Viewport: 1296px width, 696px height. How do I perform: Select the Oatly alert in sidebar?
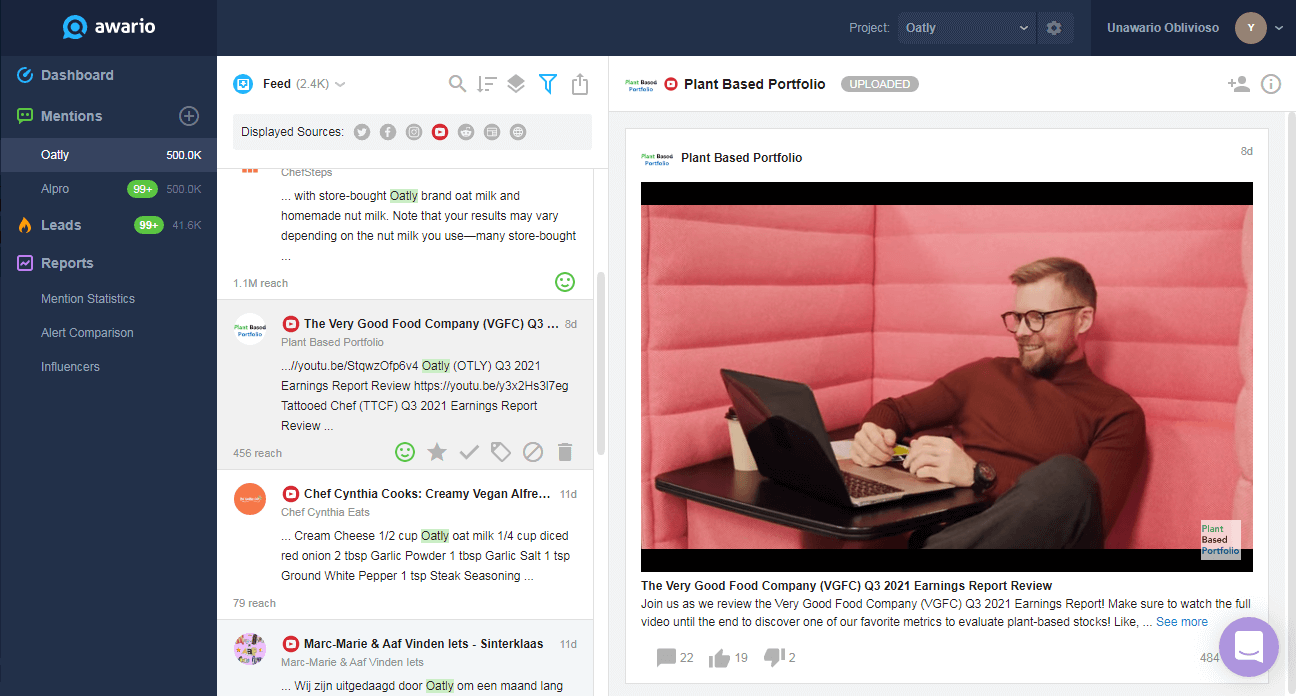(108, 155)
